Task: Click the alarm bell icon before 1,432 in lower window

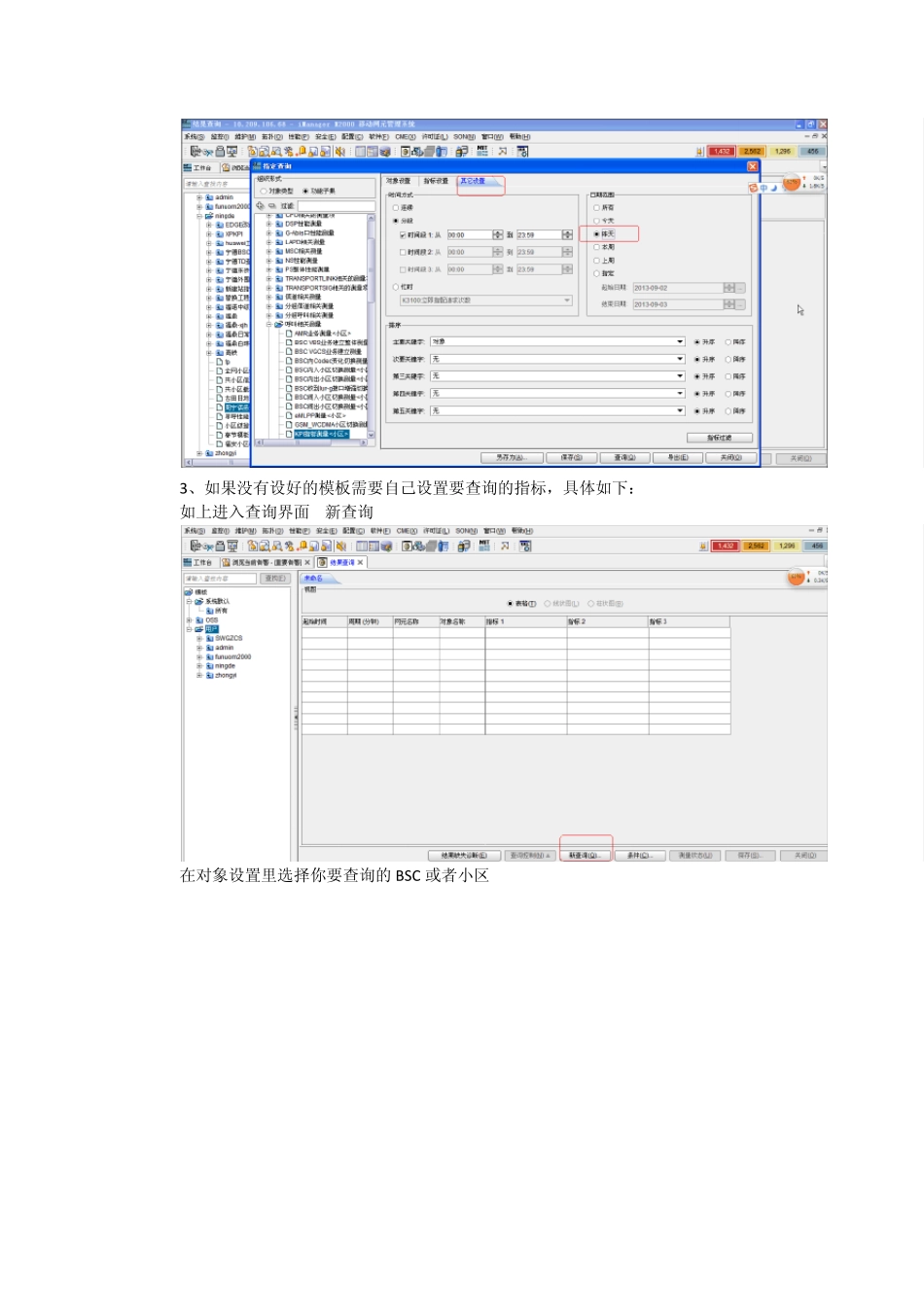Action: click(703, 547)
